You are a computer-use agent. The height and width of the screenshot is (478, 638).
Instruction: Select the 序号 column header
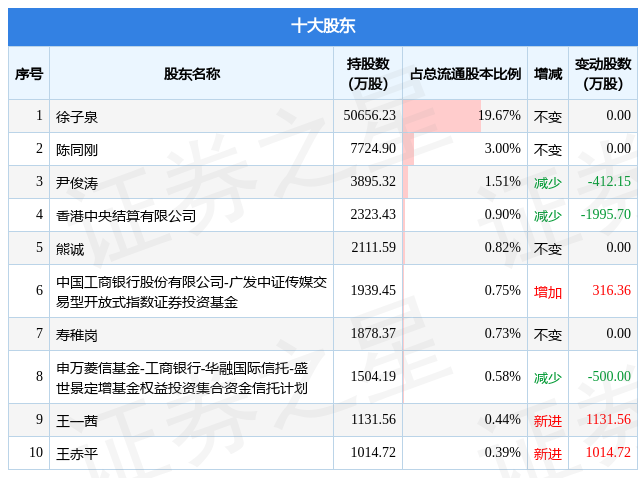pyautogui.click(x=29, y=73)
